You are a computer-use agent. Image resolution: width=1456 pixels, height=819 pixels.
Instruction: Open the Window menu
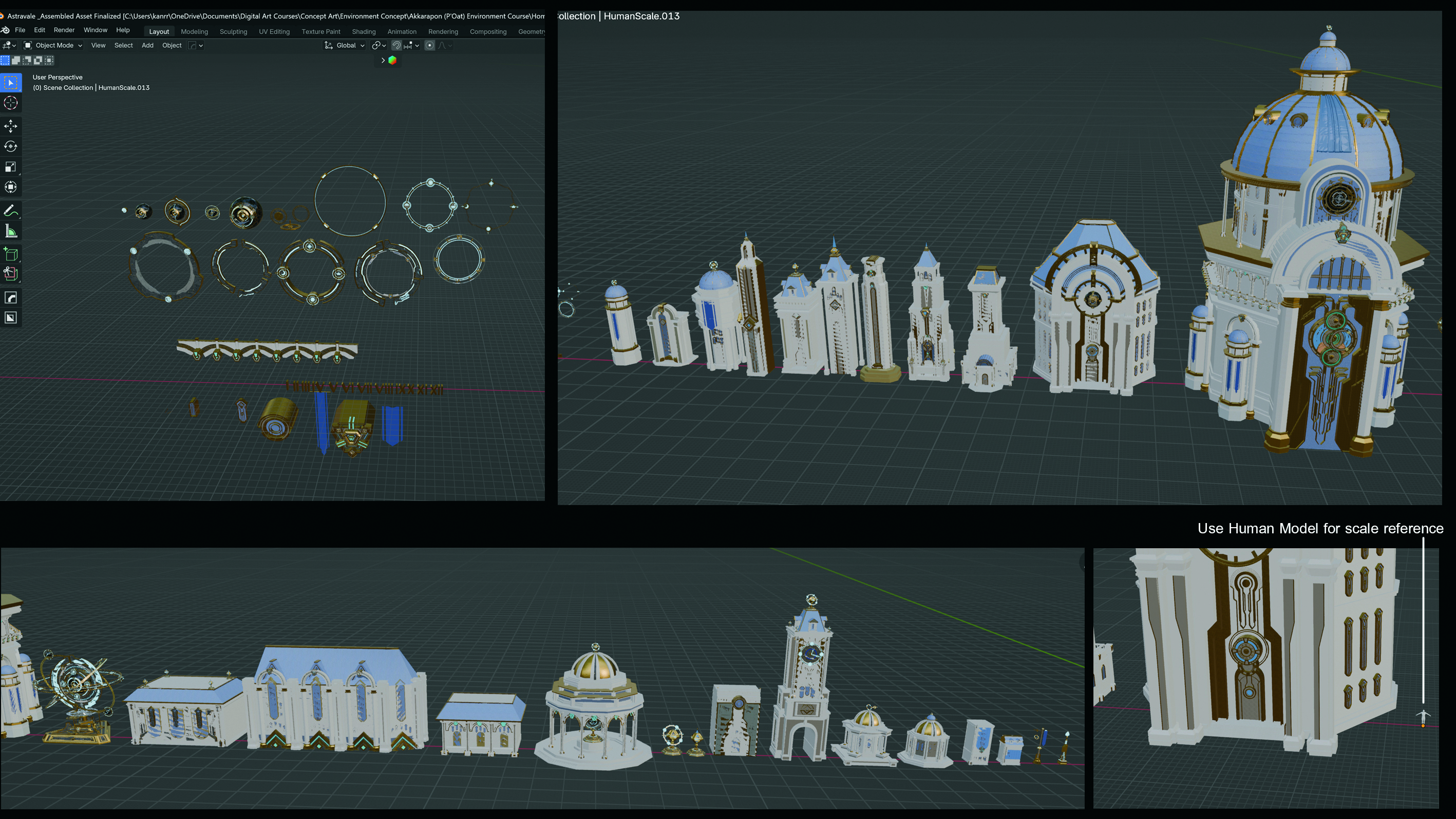[x=96, y=30]
